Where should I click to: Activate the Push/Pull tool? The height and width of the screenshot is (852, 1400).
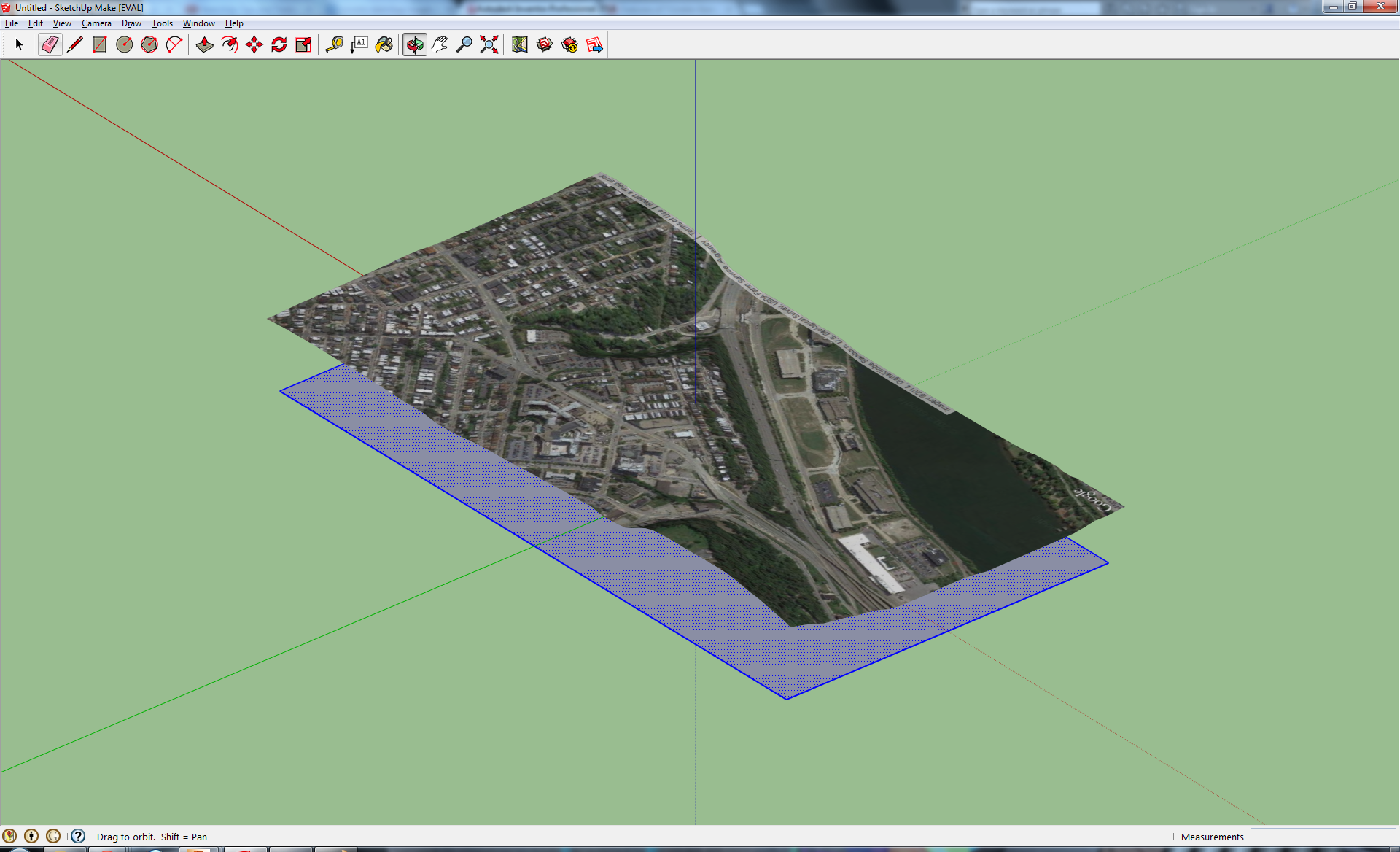[204, 44]
